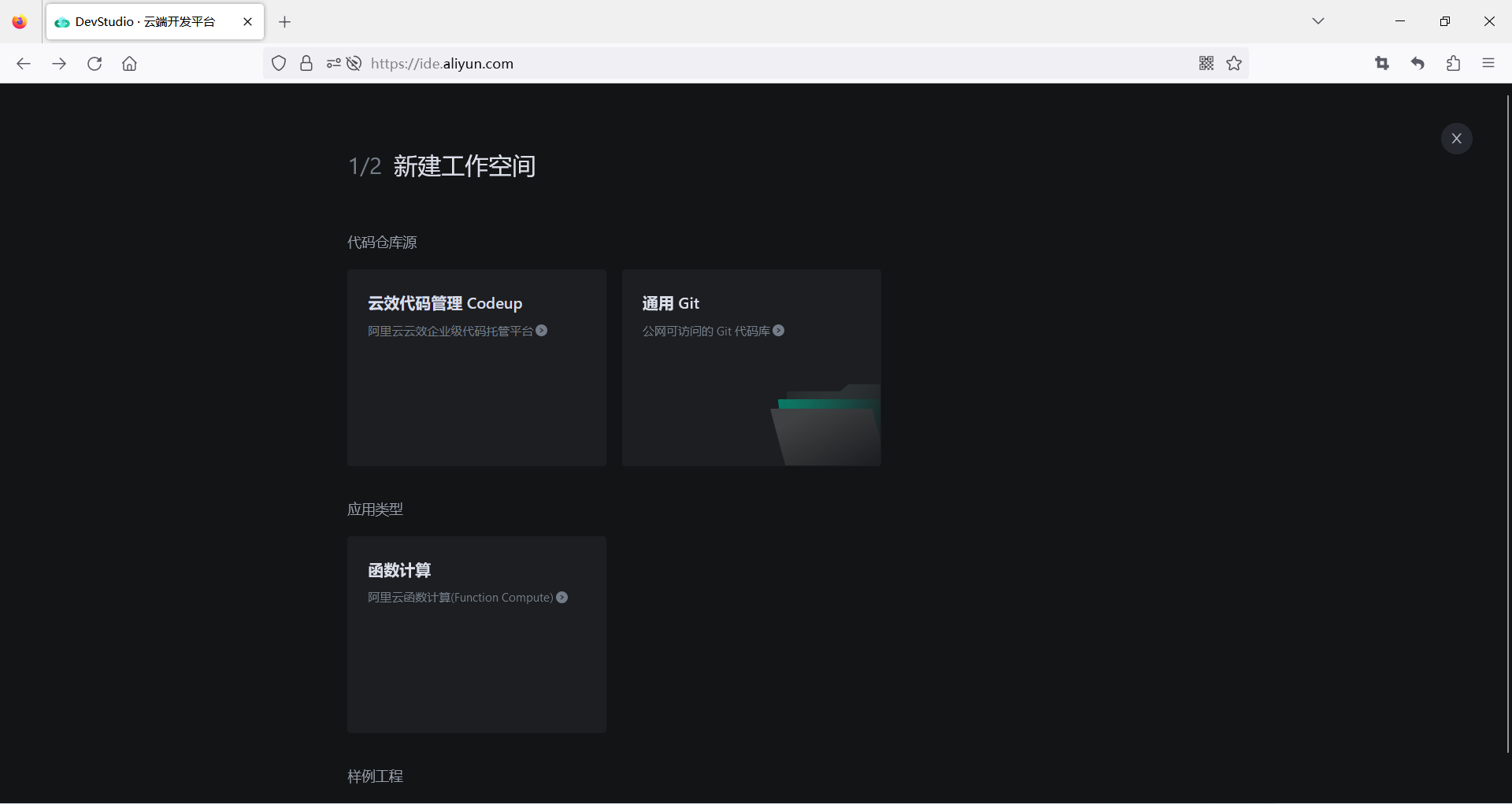Close the new workspace wizard
Screen dimensions: 1512x804
(x=1456, y=138)
